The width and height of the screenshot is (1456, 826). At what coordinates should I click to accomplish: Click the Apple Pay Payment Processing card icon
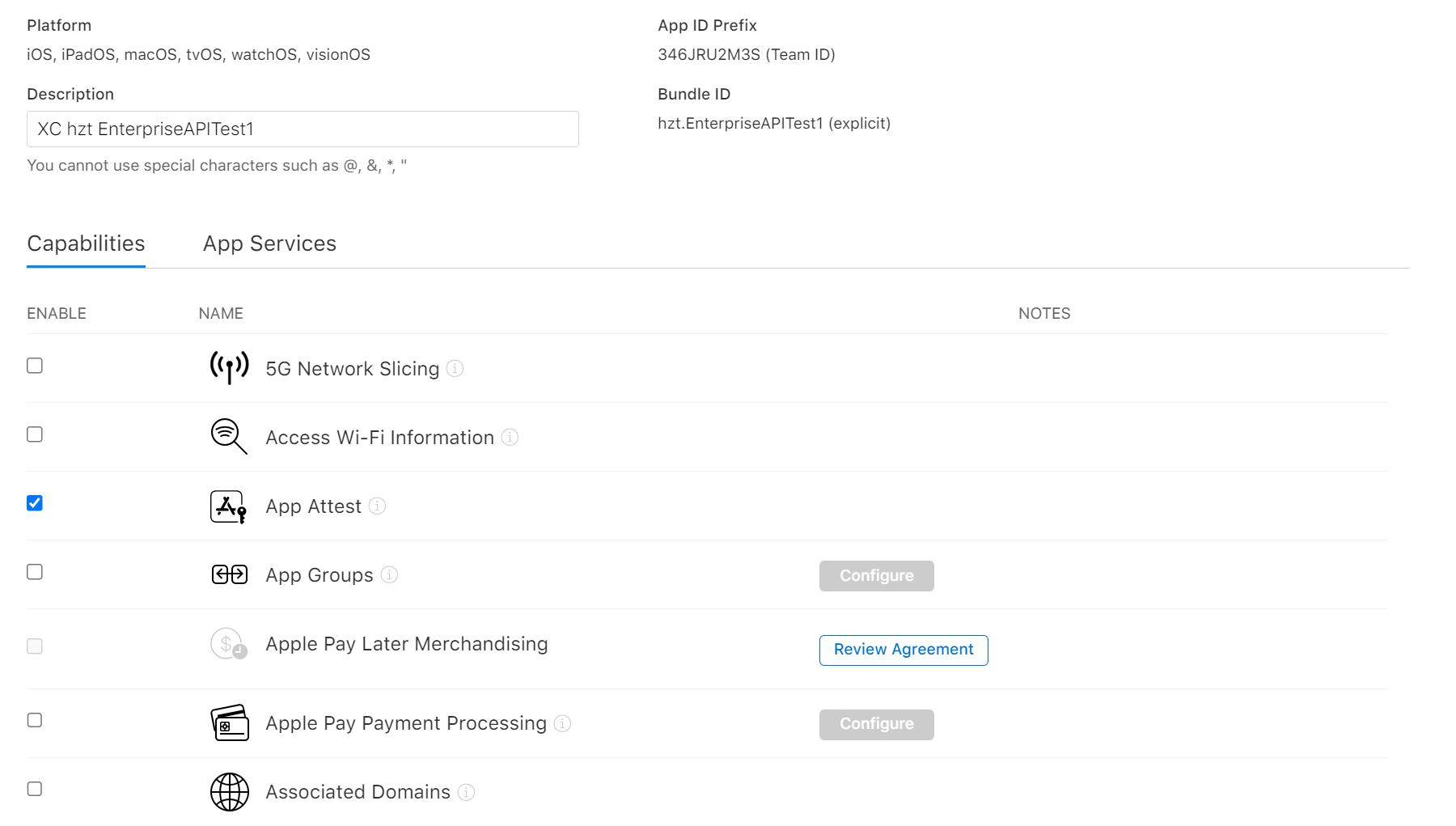(x=230, y=723)
